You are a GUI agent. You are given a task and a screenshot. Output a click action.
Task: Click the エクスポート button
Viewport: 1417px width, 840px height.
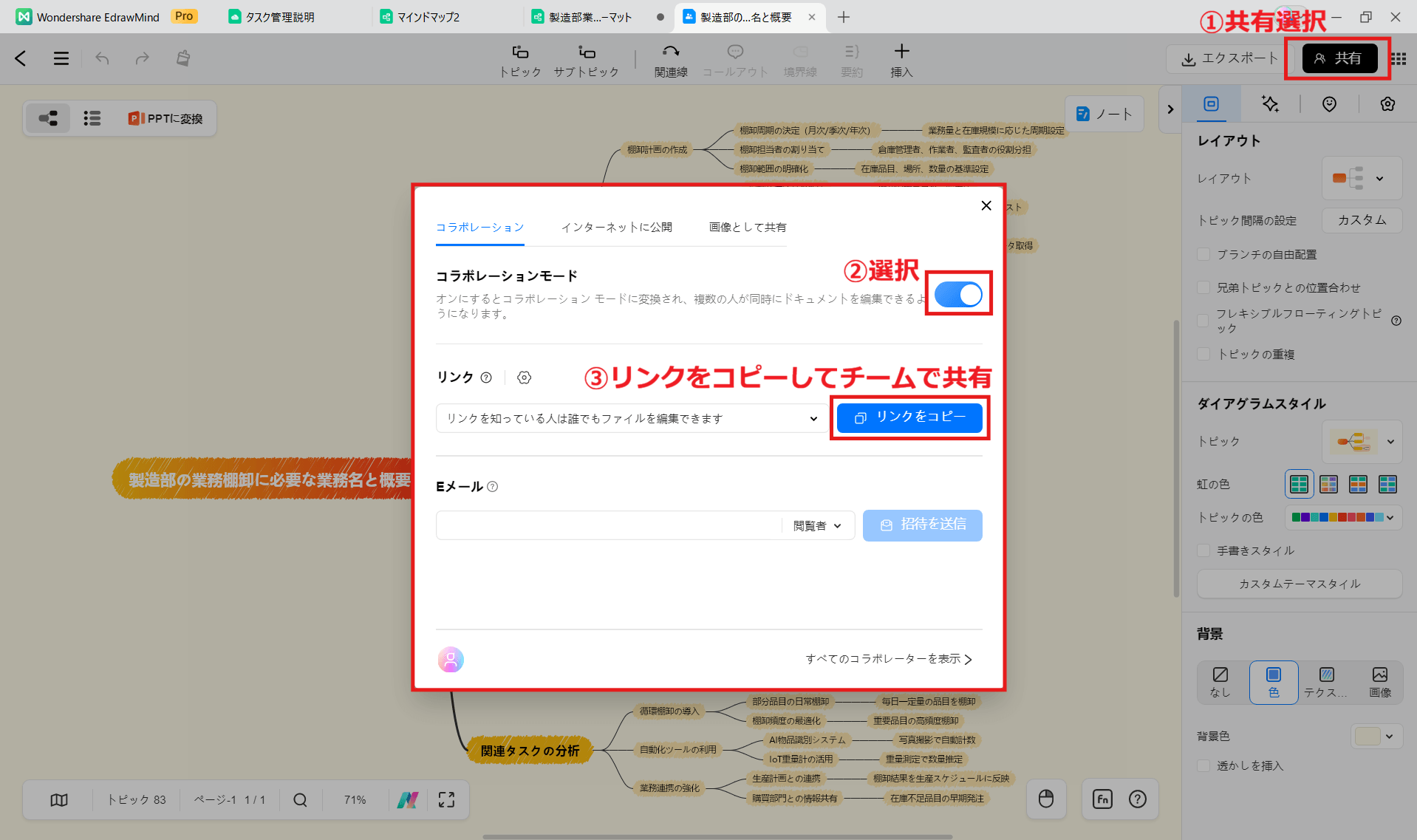1229,58
